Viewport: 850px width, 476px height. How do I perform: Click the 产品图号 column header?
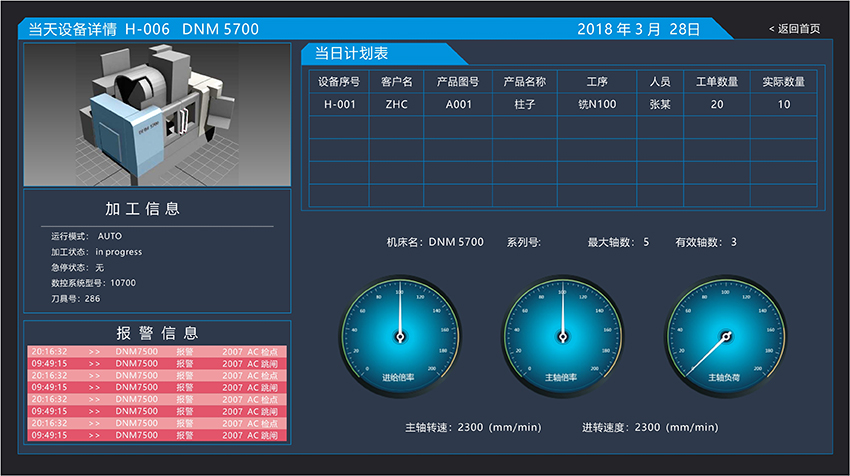(458, 82)
